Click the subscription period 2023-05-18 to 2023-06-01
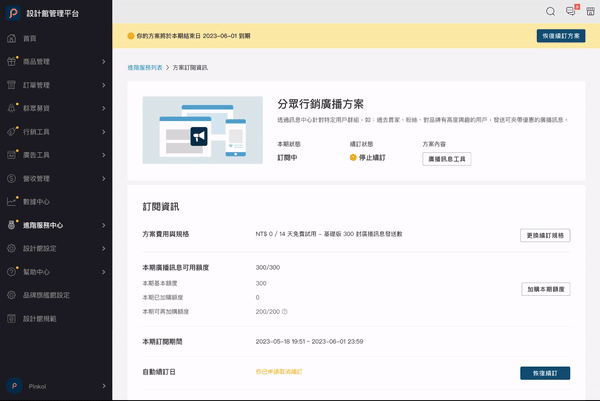The image size is (600, 401). (309, 341)
